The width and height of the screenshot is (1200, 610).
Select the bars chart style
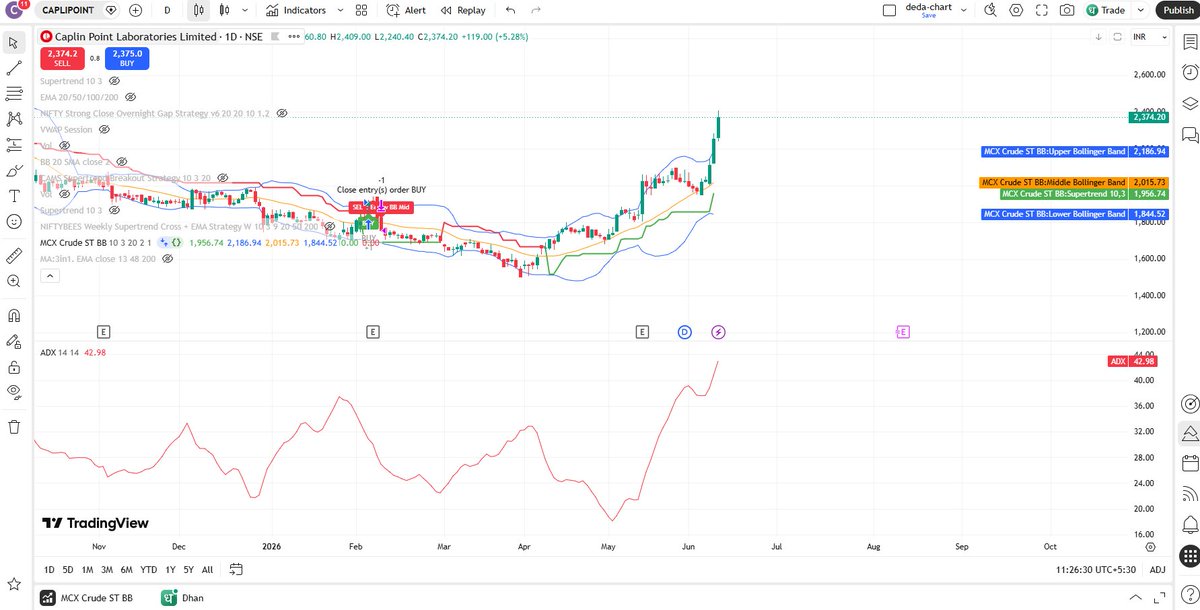(x=199, y=10)
